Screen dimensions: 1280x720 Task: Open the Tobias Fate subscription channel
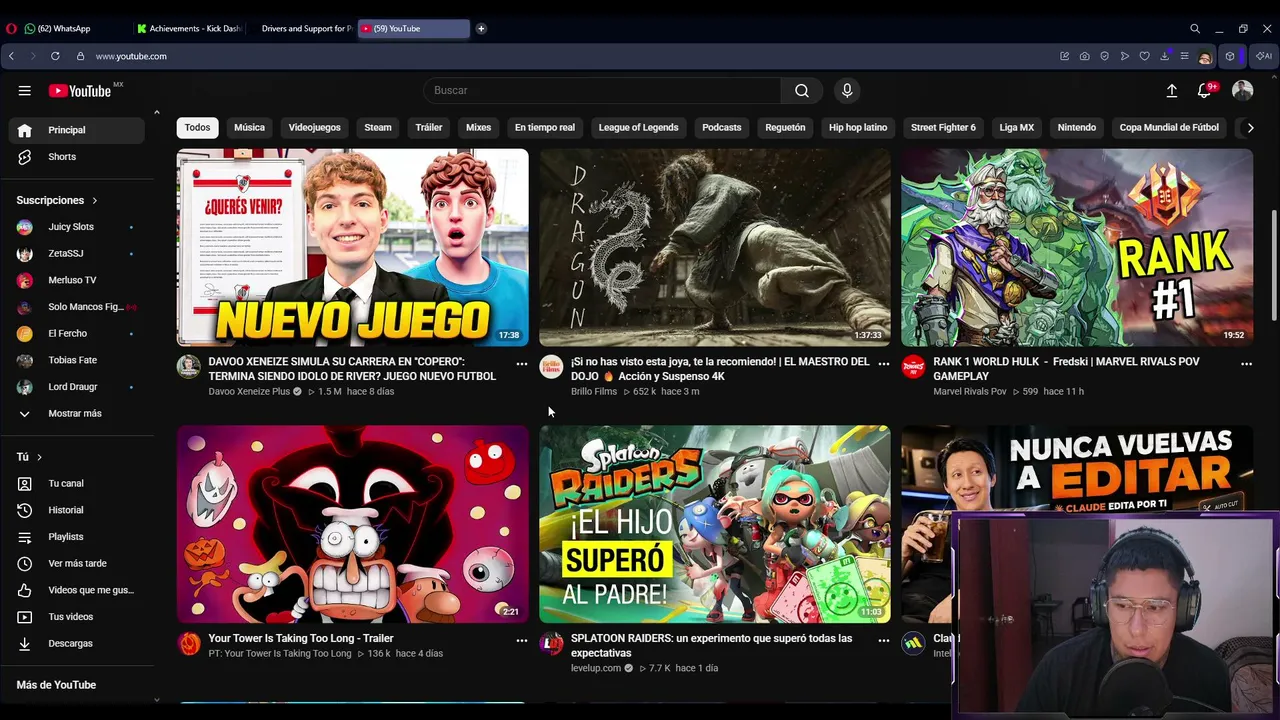[x=77, y=360]
